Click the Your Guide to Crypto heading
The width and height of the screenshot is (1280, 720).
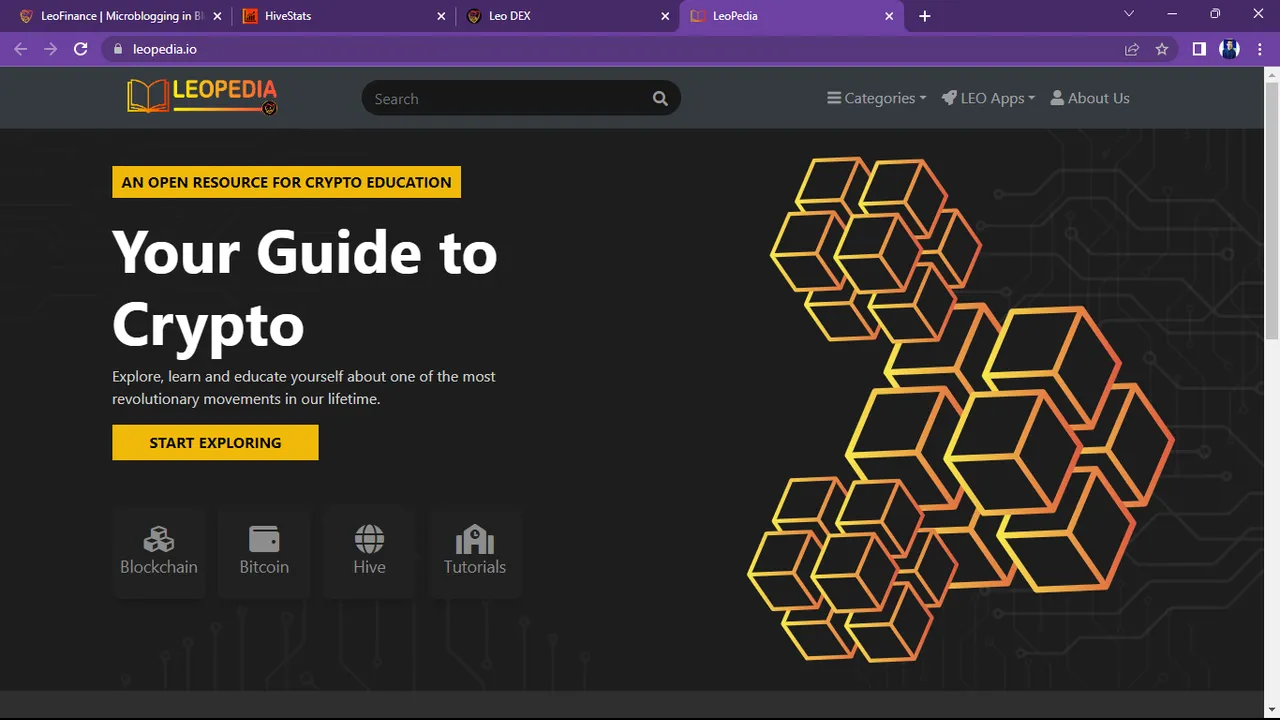[x=305, y=288]
